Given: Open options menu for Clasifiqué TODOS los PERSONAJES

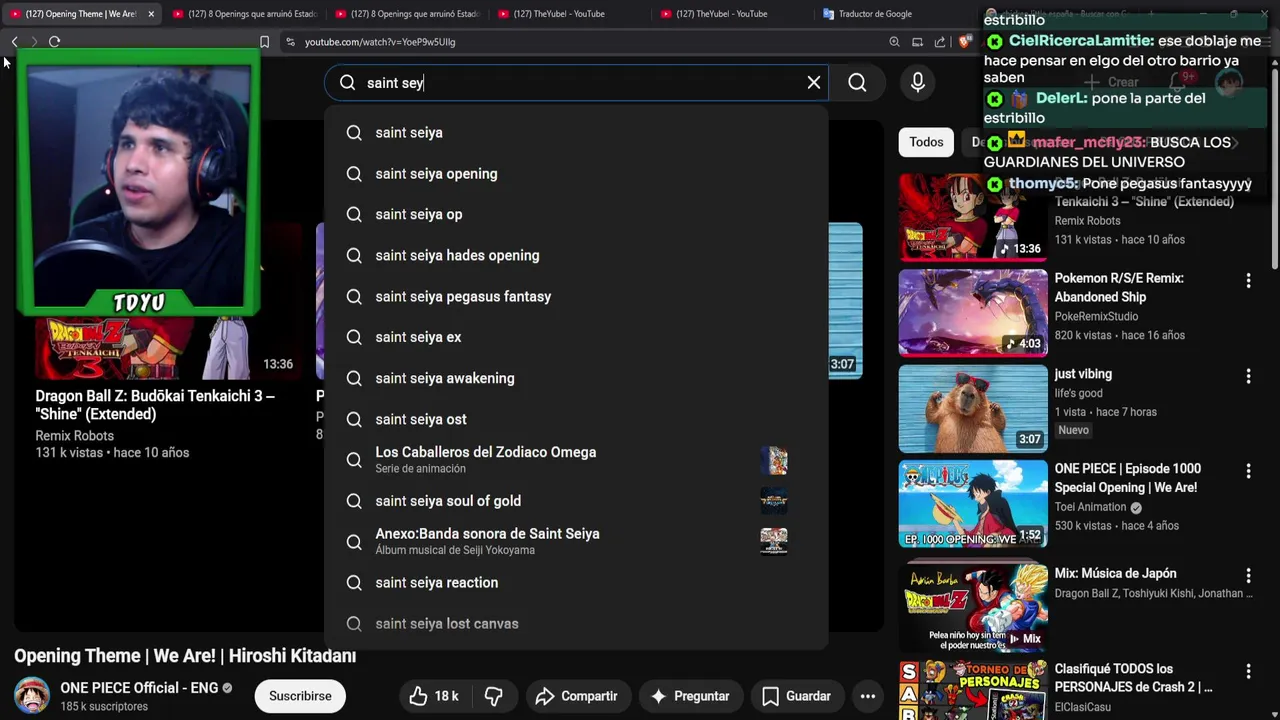Looking at the screenshot, I should click(x=1248, y=671).
